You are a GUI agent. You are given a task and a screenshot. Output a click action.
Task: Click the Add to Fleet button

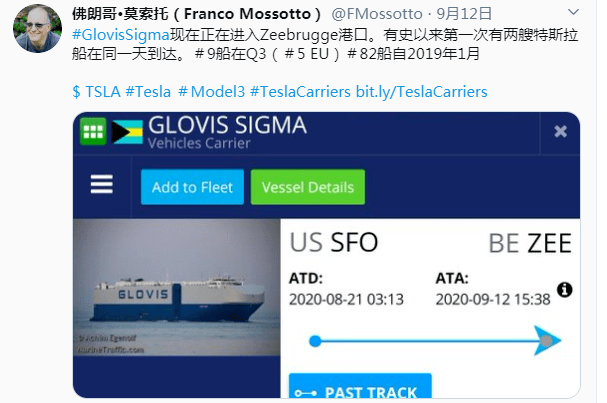click(192, 187)
